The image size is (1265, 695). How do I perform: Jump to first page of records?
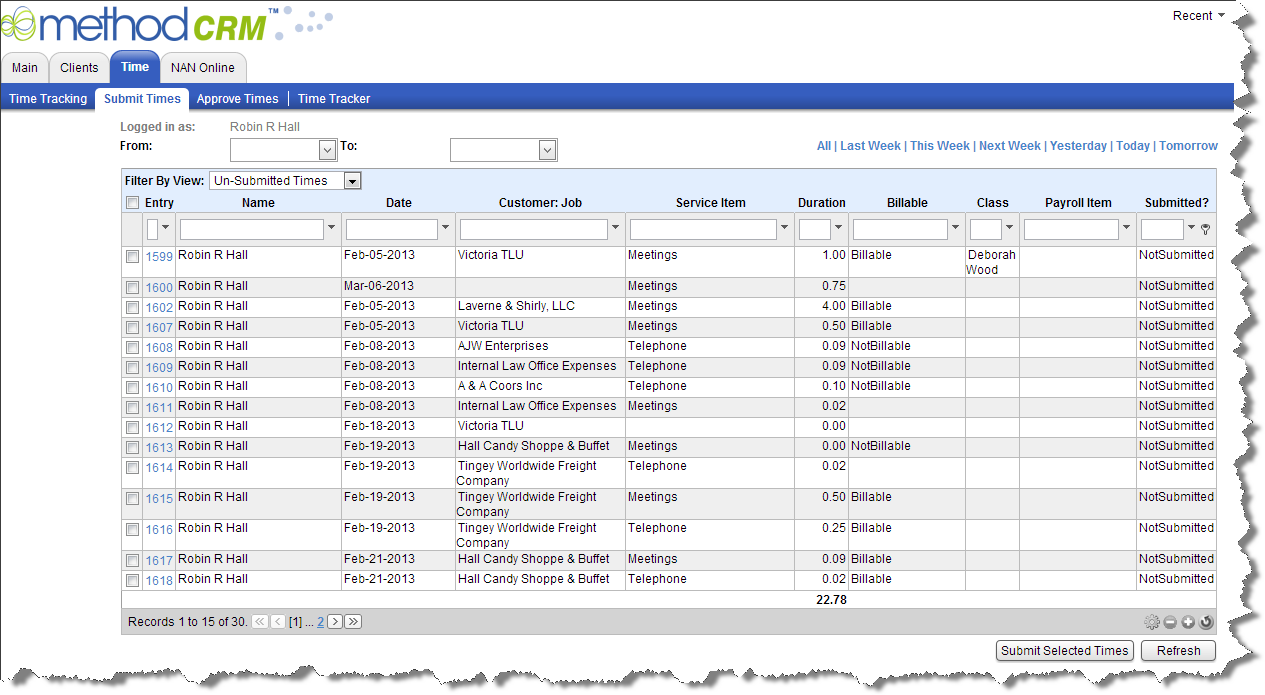[x=260, y=622]
